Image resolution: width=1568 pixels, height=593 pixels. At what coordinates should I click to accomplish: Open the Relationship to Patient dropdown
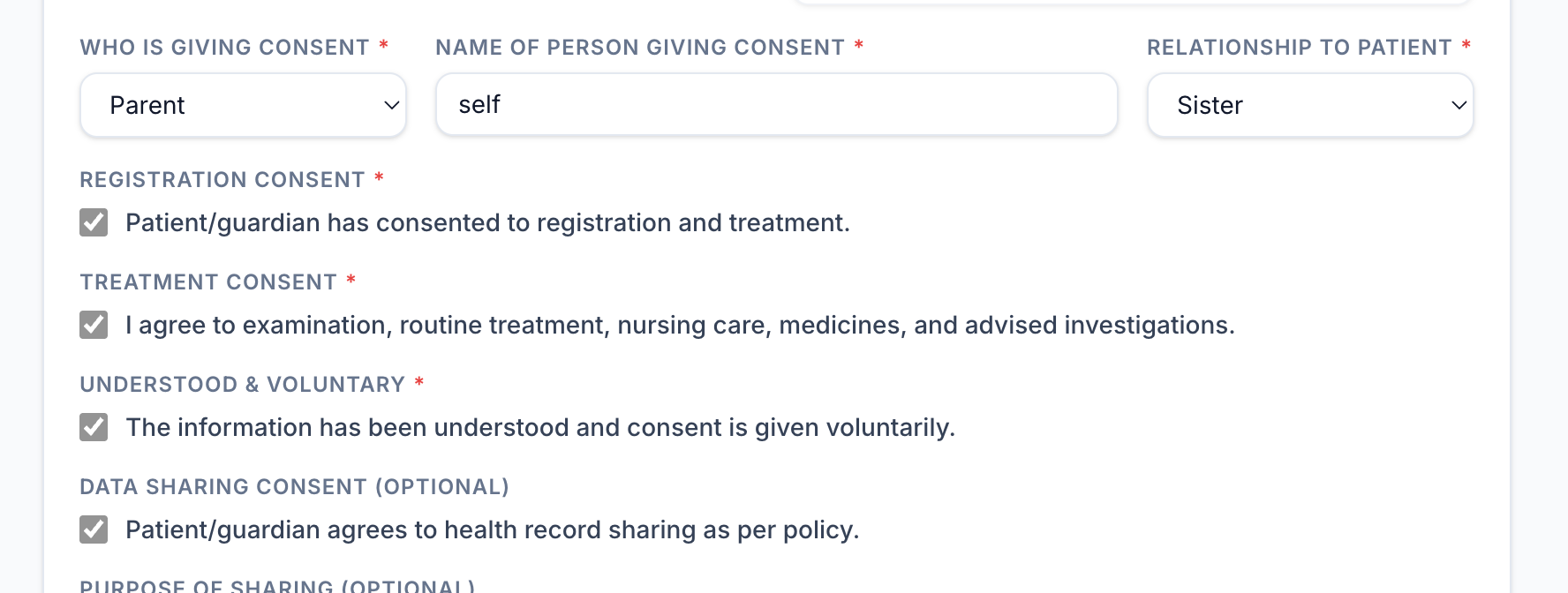click(x=1310, y=105)
